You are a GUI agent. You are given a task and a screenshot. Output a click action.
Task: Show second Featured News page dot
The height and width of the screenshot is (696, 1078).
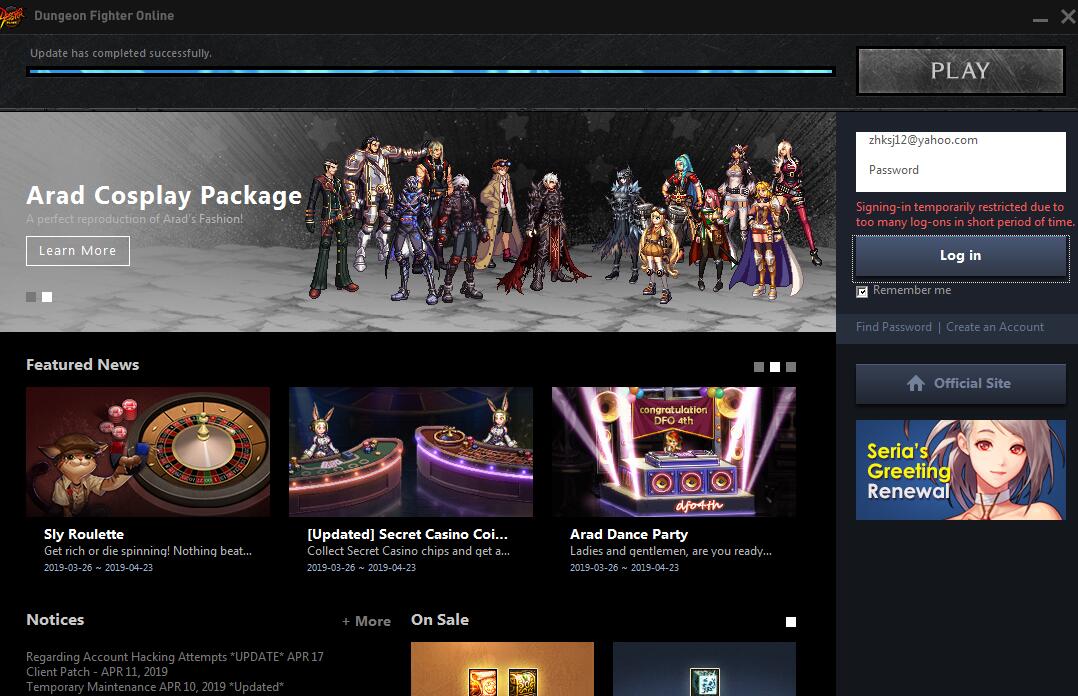[x=775, y=367]
